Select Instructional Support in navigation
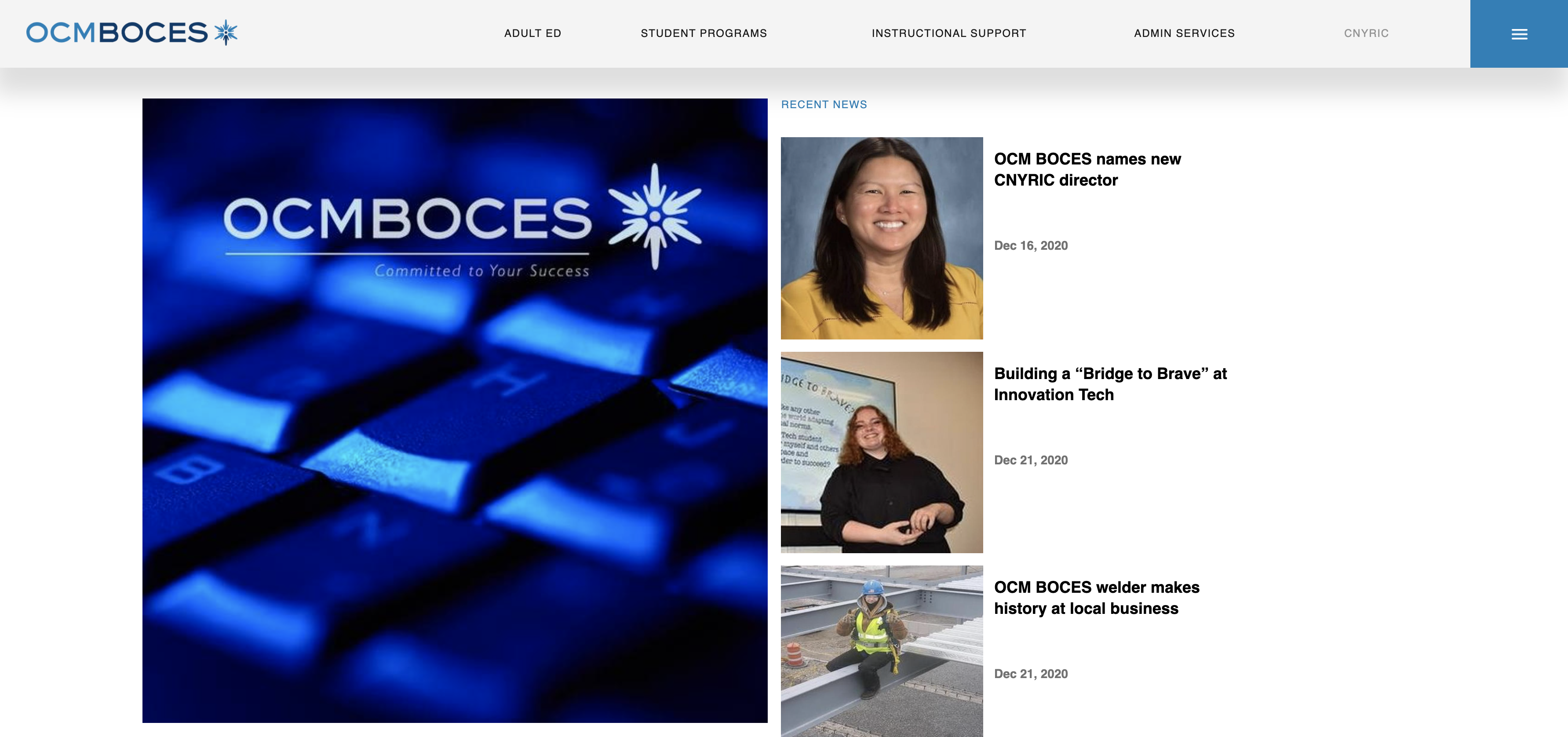 click(949, 33)
